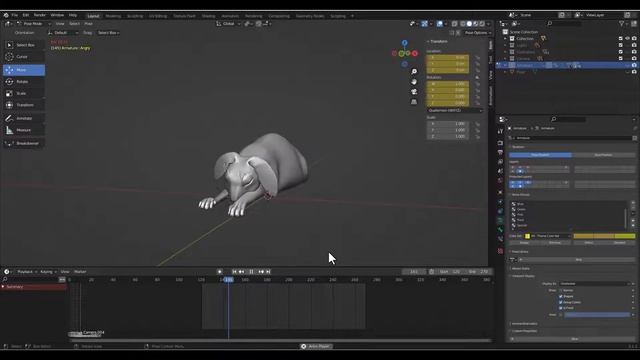
Task: Activate the Breakdowner tool
Action: [x=24, y=144]
